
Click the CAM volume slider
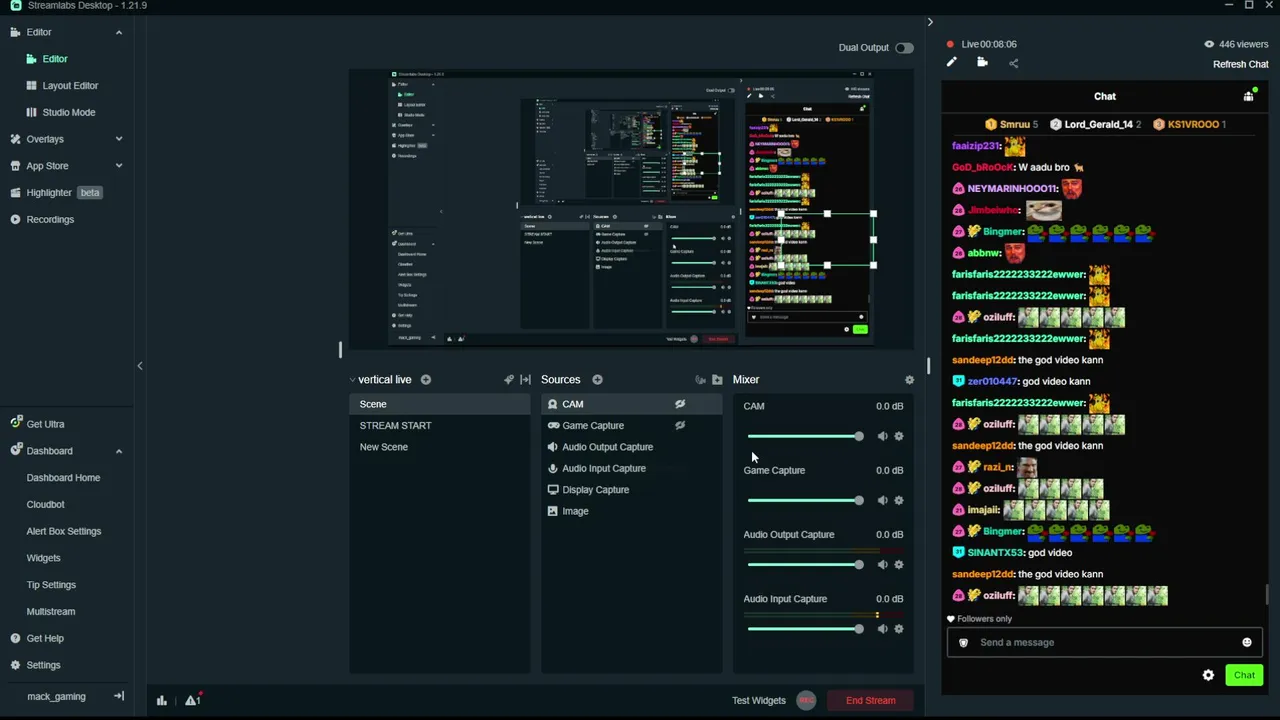[805, 436]
